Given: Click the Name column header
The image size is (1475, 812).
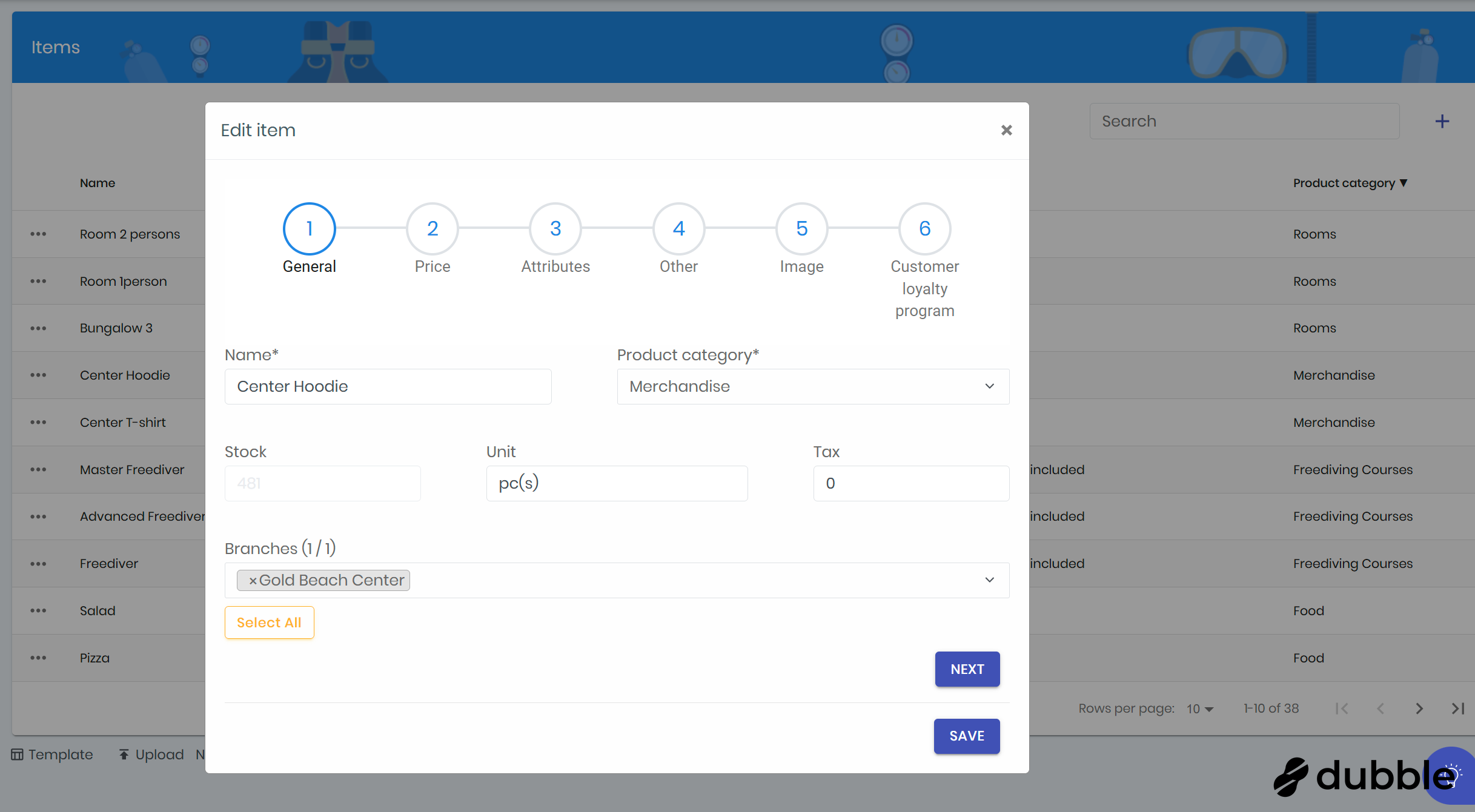Looking at the screenshot, I should 98,183.
